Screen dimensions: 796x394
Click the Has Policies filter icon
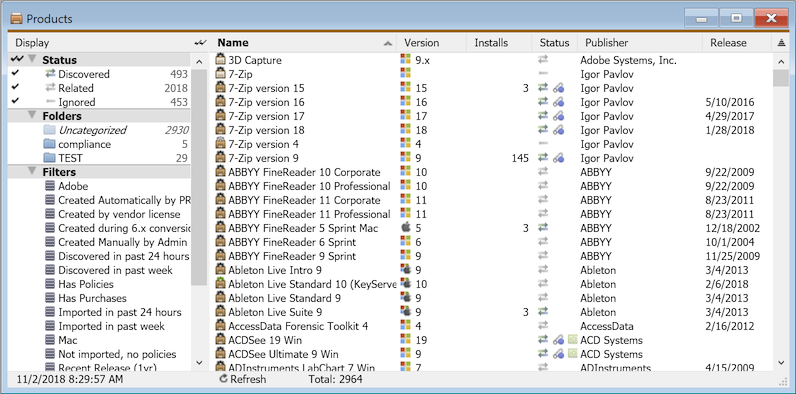click(x=50, y=284)
